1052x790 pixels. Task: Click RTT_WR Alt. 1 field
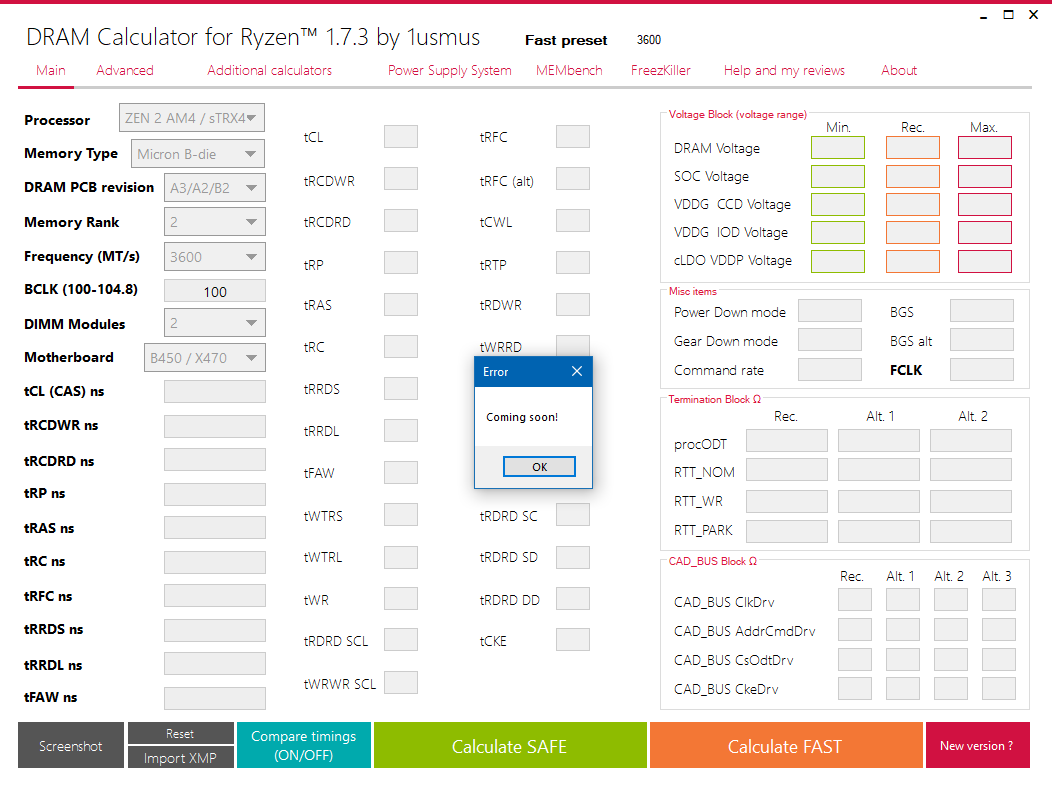point(878,501)
